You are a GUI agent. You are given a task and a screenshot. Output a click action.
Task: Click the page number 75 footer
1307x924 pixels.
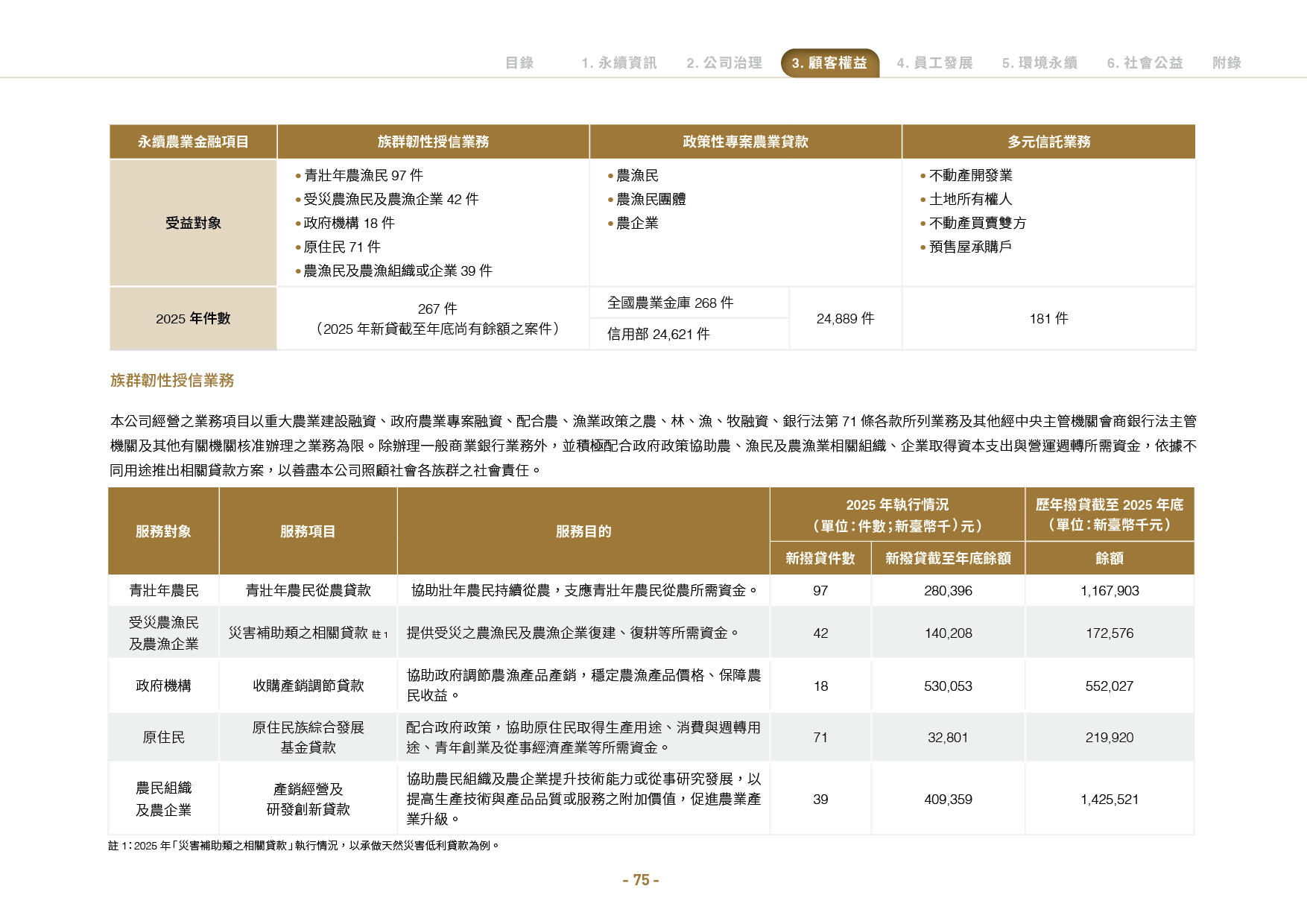pos(641,880)
